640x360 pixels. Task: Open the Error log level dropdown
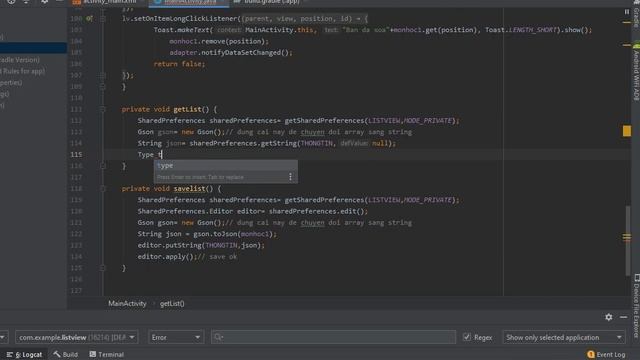176,338
